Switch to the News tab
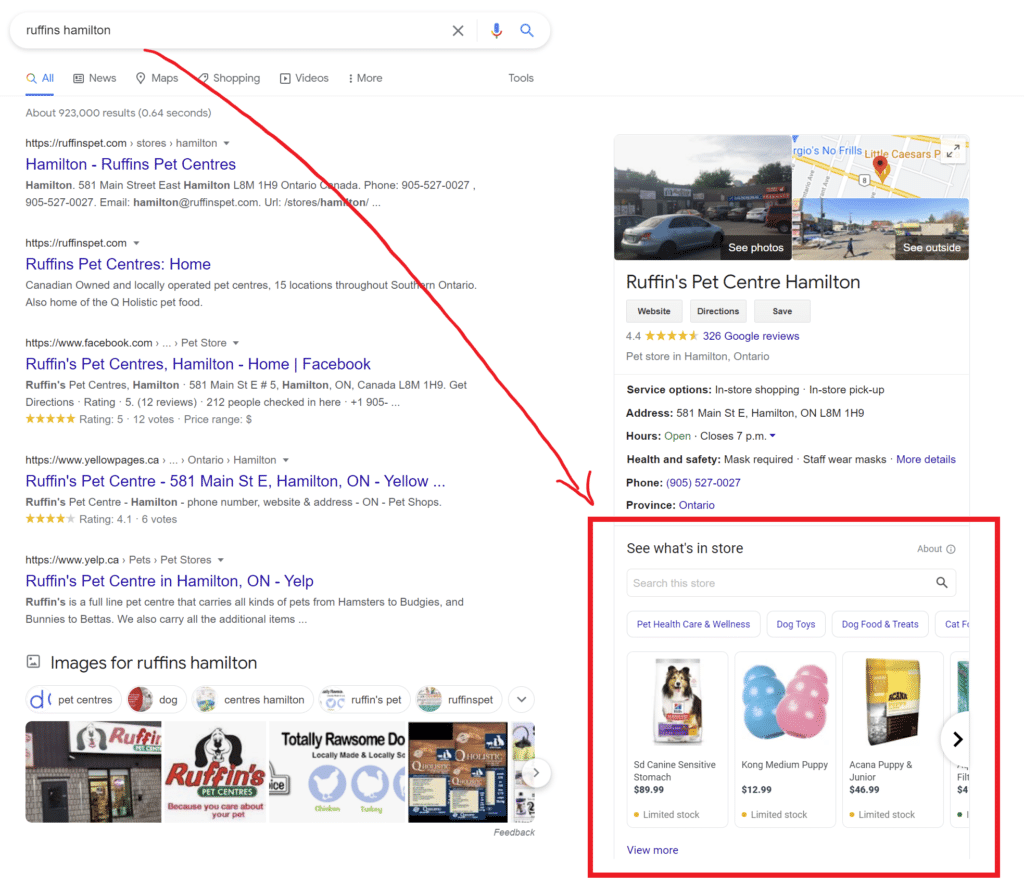This screenshot has height=884, width=1024. tap(95, 78)
